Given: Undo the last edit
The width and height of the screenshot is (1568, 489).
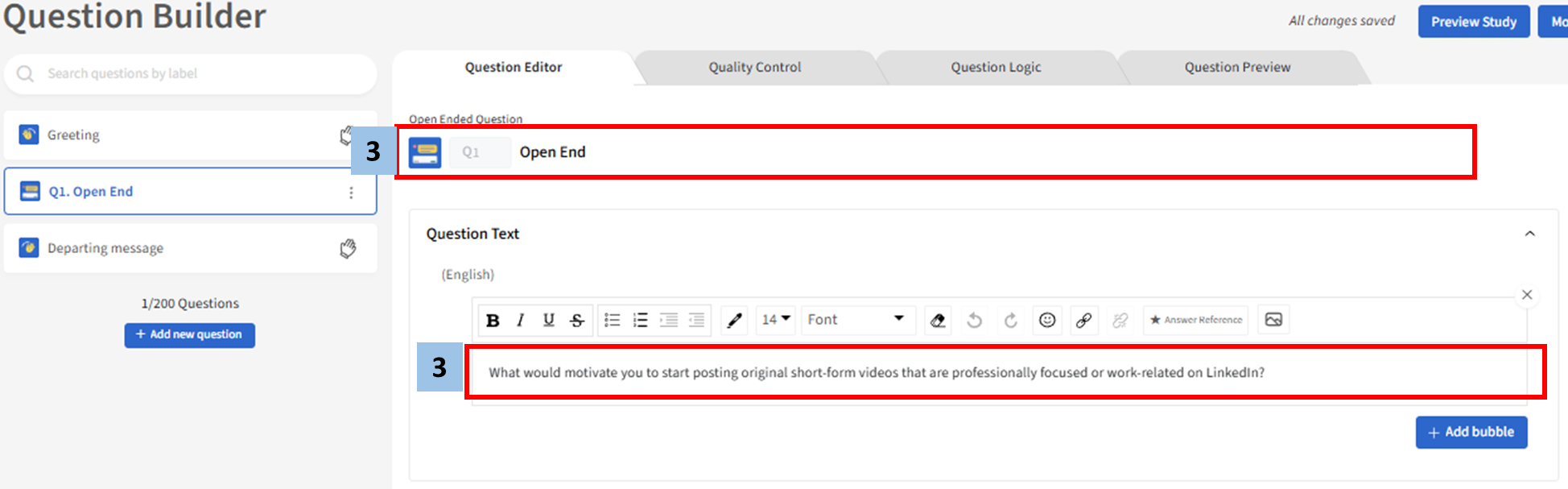Looking at the screenshot, I should (x=974, y=321).
